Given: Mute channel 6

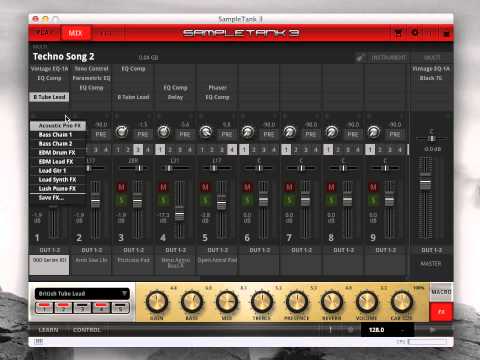Looking at the screenshot, I should [x=247, y=187].
